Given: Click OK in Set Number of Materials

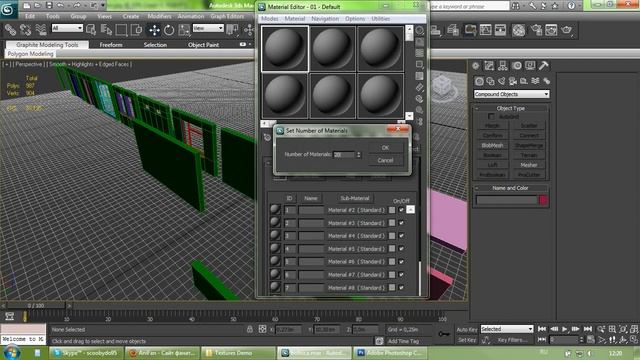Looking at the screenshot, I should (x=385, y=147).
